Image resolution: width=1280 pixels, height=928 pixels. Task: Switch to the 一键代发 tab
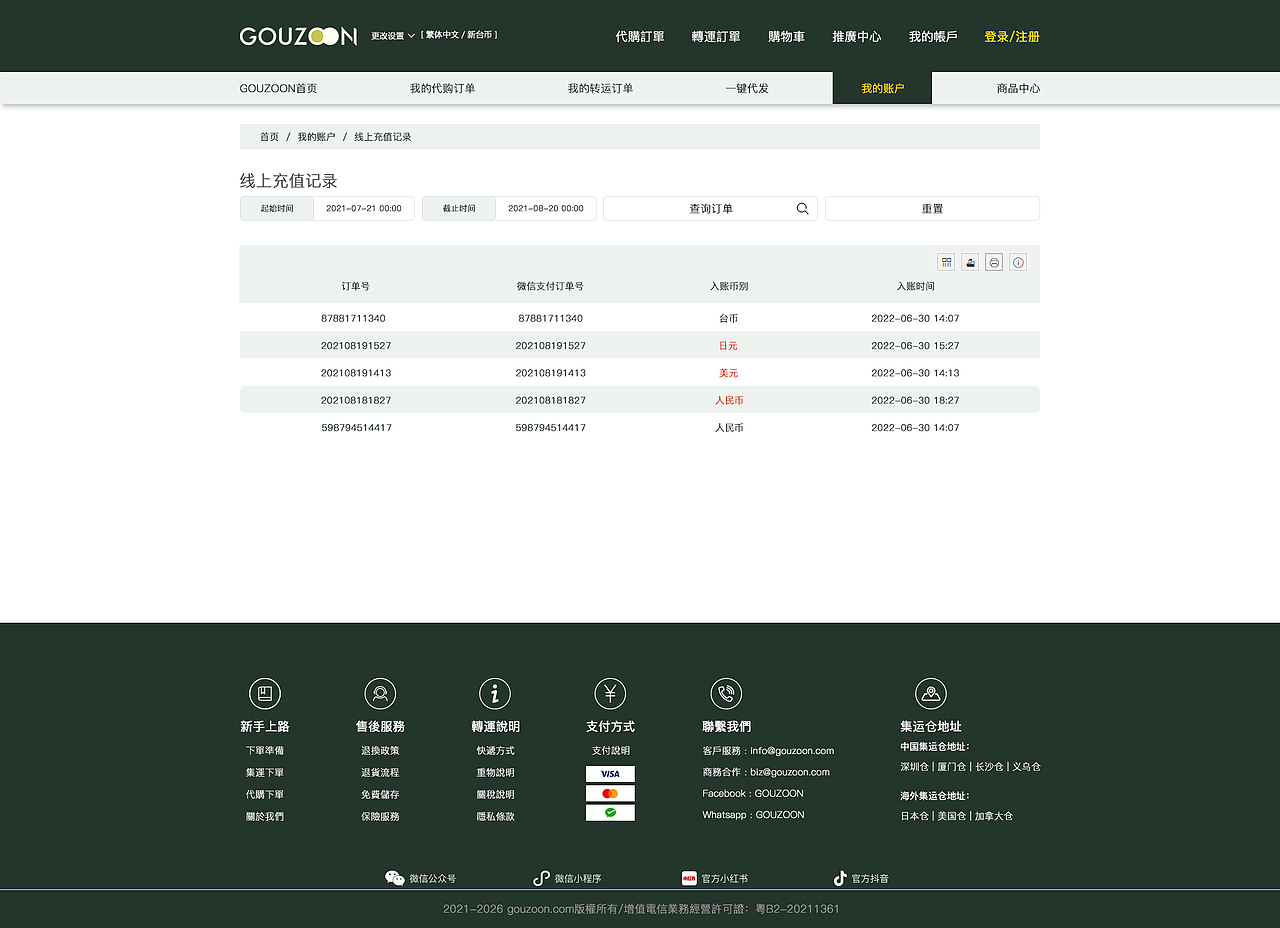pos(747,88)
